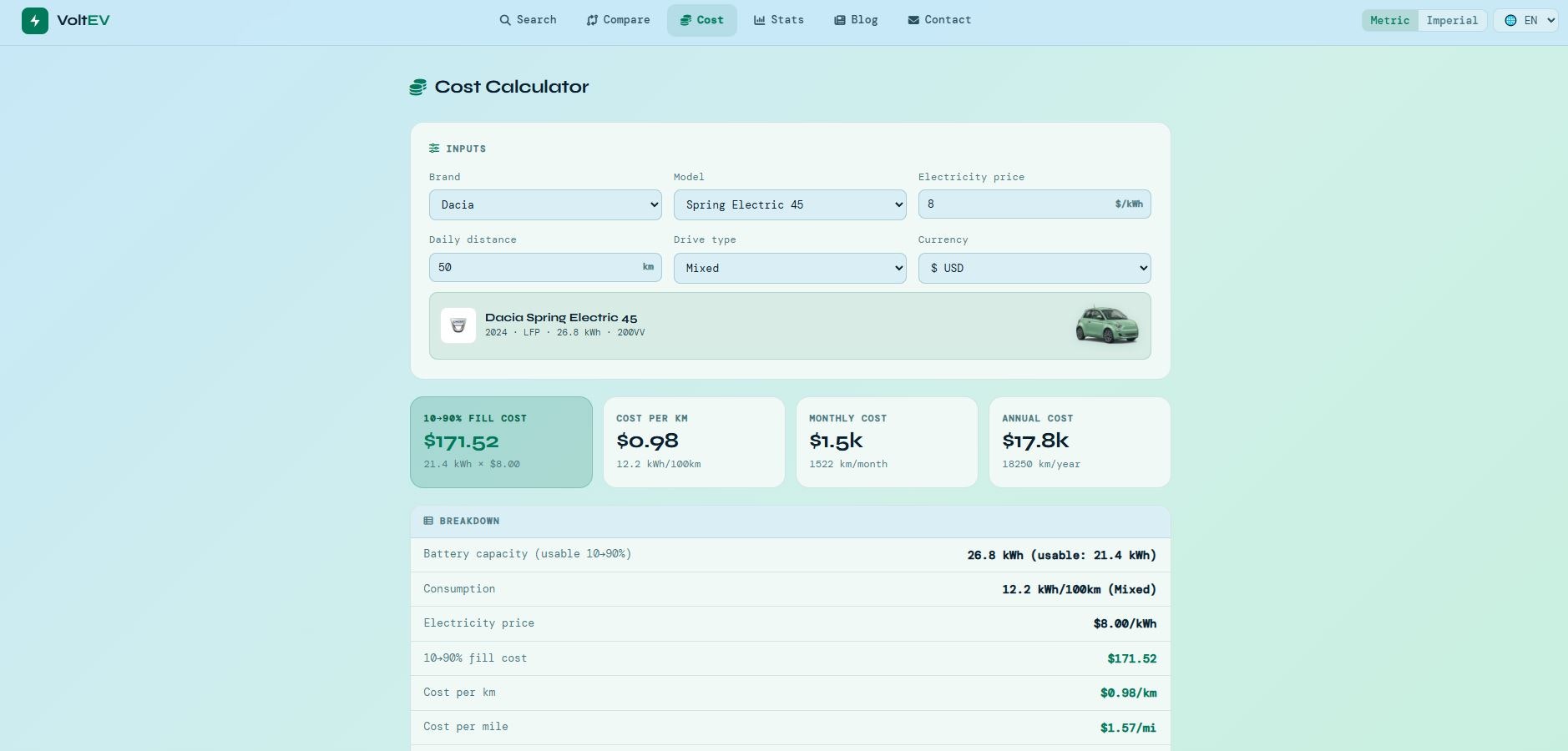
Task: Go to the Stats page
Action: point(779,20)
